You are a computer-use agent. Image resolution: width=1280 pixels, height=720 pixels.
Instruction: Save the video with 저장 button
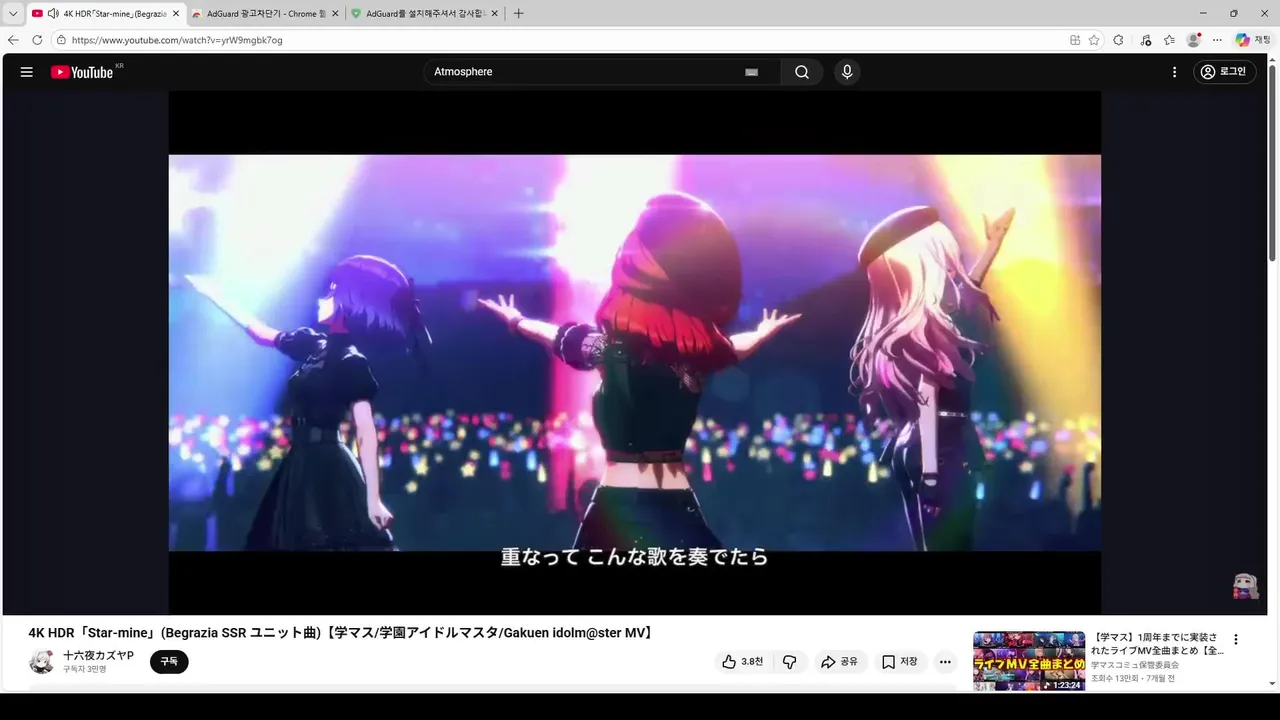(900, 662)
